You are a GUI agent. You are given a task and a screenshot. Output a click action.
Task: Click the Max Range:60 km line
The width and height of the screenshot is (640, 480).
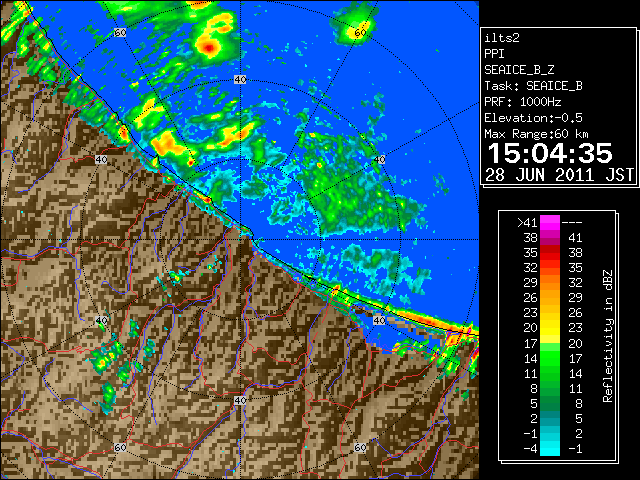coord(536,134)
